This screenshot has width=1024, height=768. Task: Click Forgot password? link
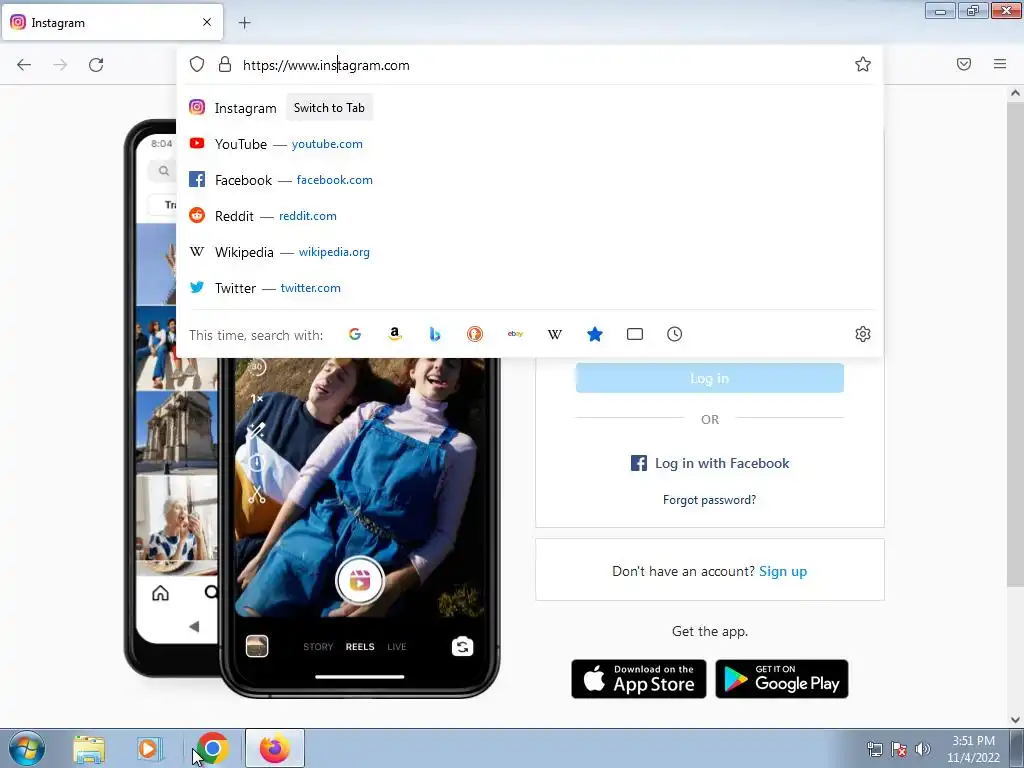pyautogui.click(x=709, y=500)
